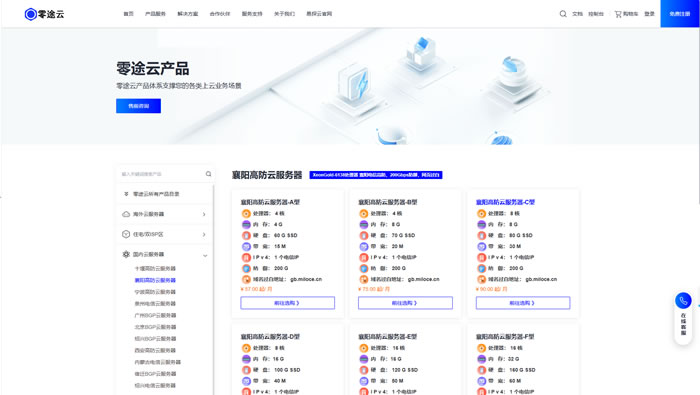Screen dimensions: 700x395
Task: Click the circular icon beside 住宅/双ISP区
Action: coord(126,234)
